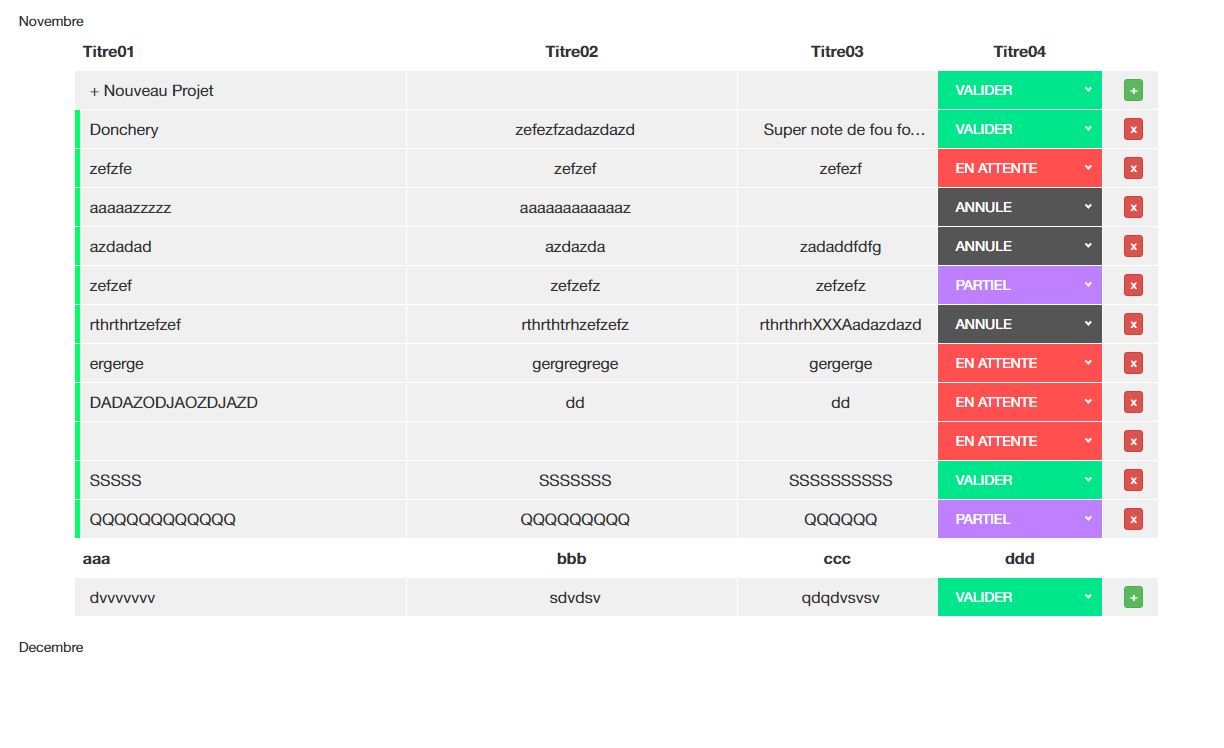This screenshot has height=748, width=1224.
Task: Delete the Donchery row
Action: 1132,128
